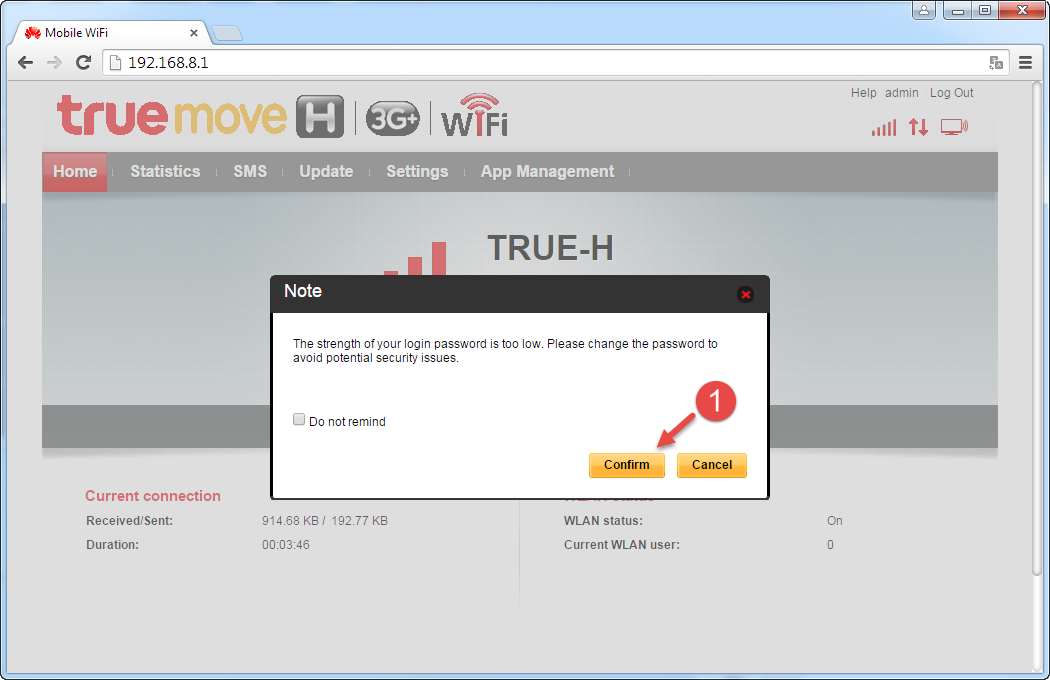Click the data transfer arrows icon

coord(918,127)
